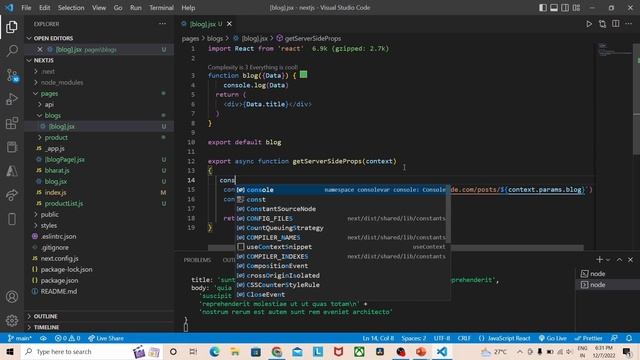Open the Selection menu
The height and width of the screenshot is (360, 640).
(x=71, y=8)
